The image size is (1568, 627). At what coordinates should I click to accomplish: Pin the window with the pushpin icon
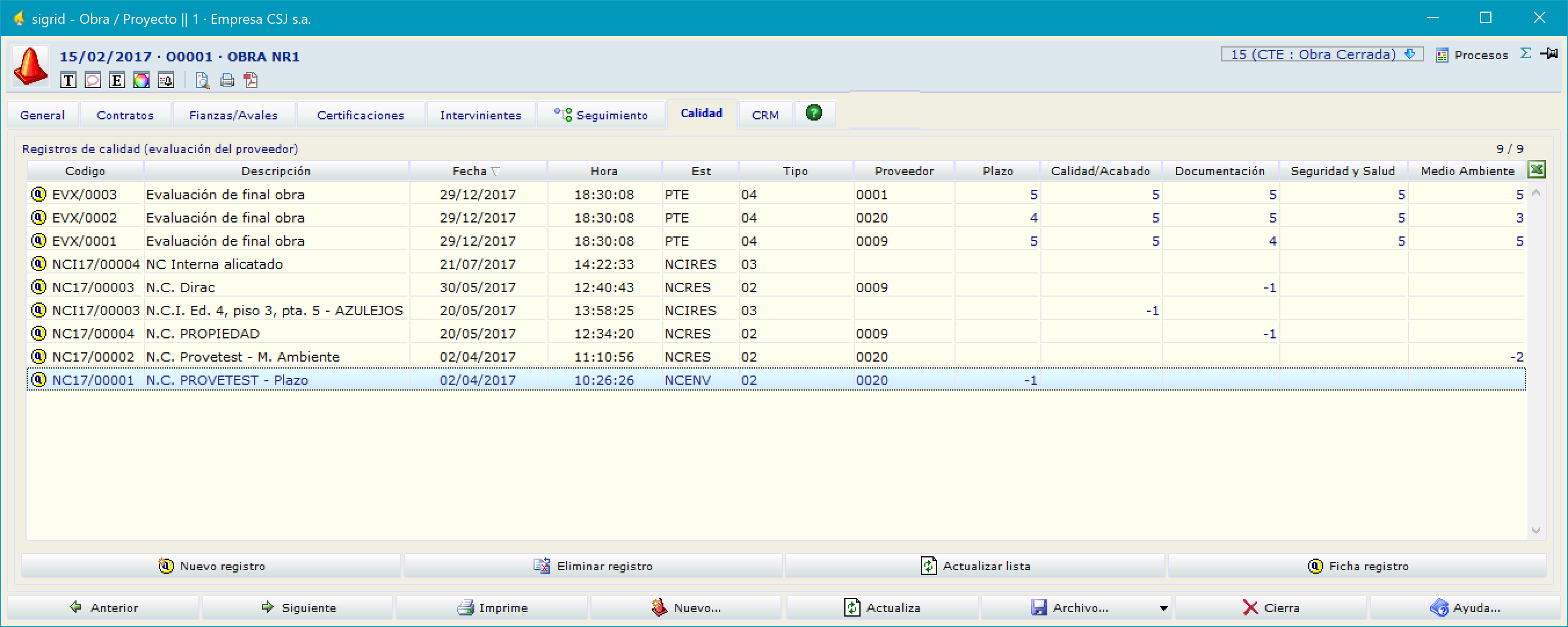point(1550,53)
